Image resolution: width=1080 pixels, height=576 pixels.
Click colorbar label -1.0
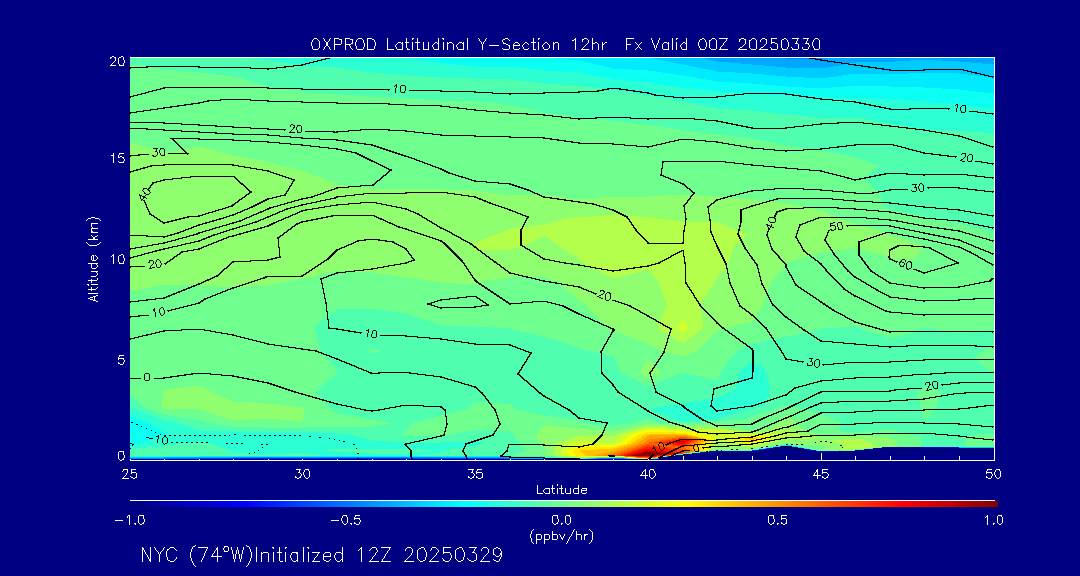click(129, 520)
